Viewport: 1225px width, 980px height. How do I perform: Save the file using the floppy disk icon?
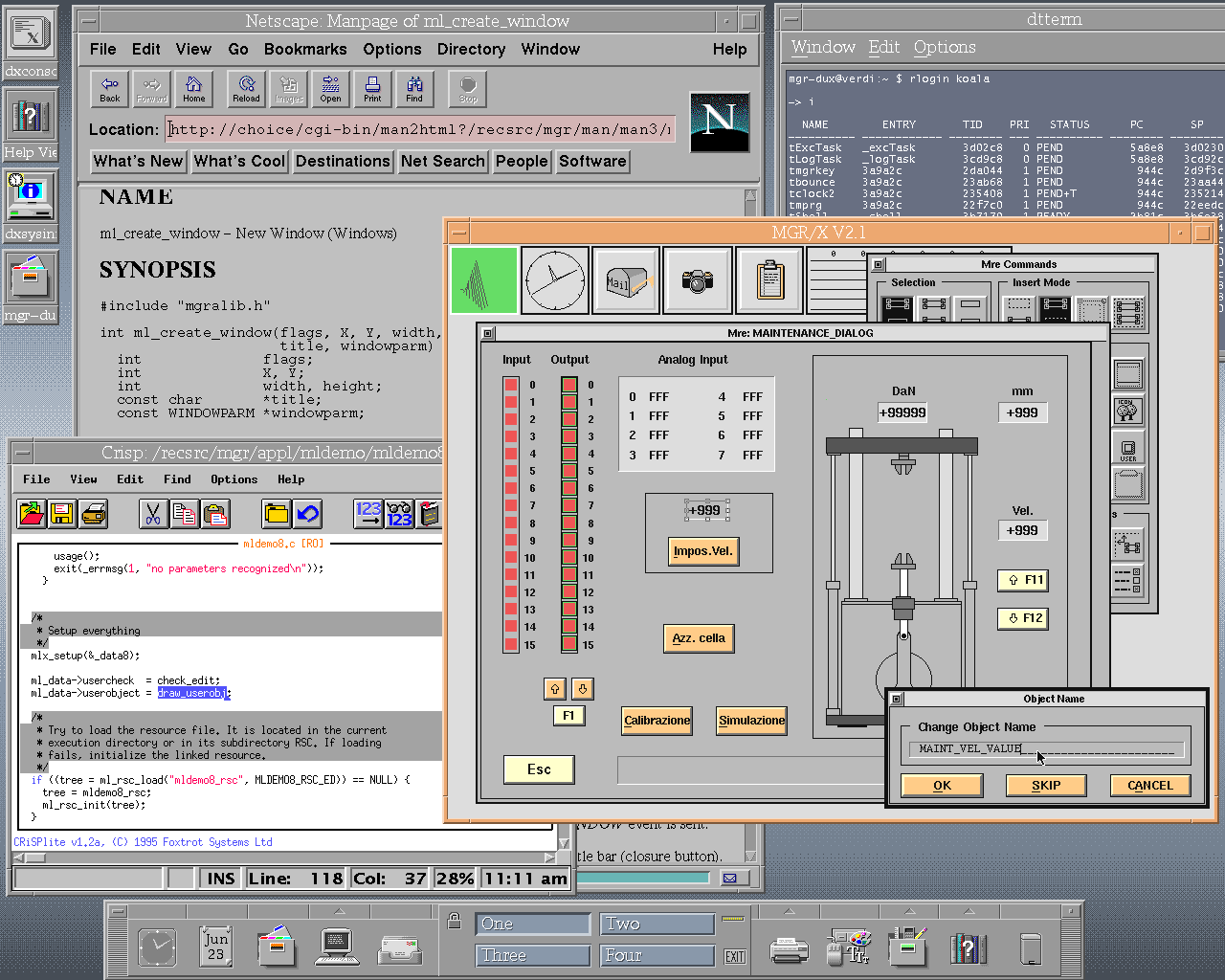[61, 515]
